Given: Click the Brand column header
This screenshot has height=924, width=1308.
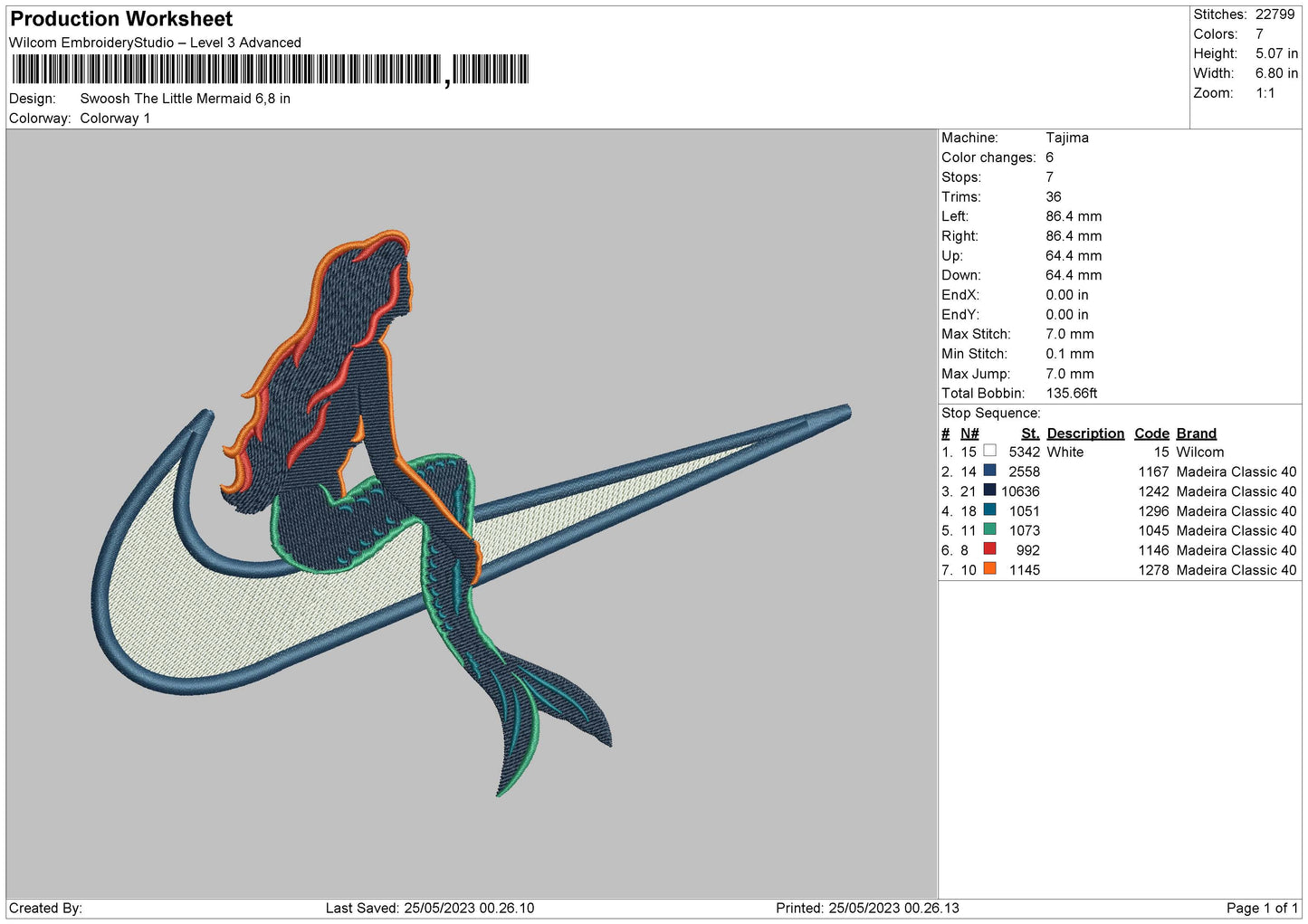Looking at the screenshot, I should click(x=1196, y=433).
